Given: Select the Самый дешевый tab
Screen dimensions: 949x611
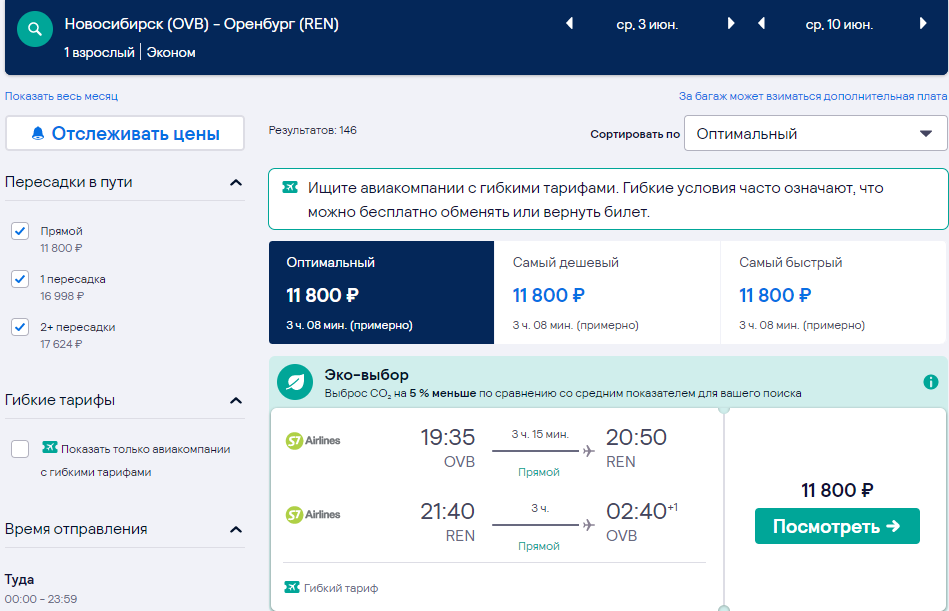Looking at the screenshot, I should click(x=607, y=293).
